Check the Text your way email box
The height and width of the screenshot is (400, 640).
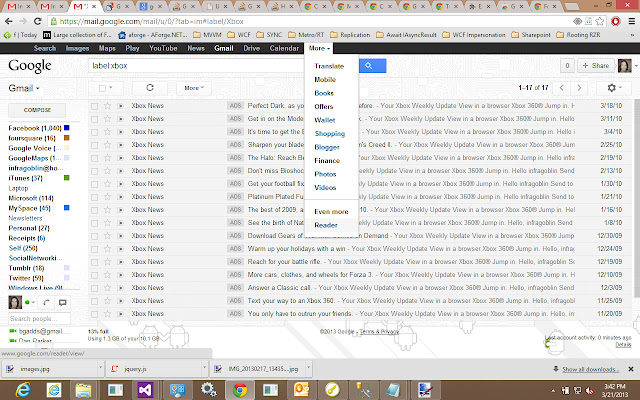click(94, 301)
